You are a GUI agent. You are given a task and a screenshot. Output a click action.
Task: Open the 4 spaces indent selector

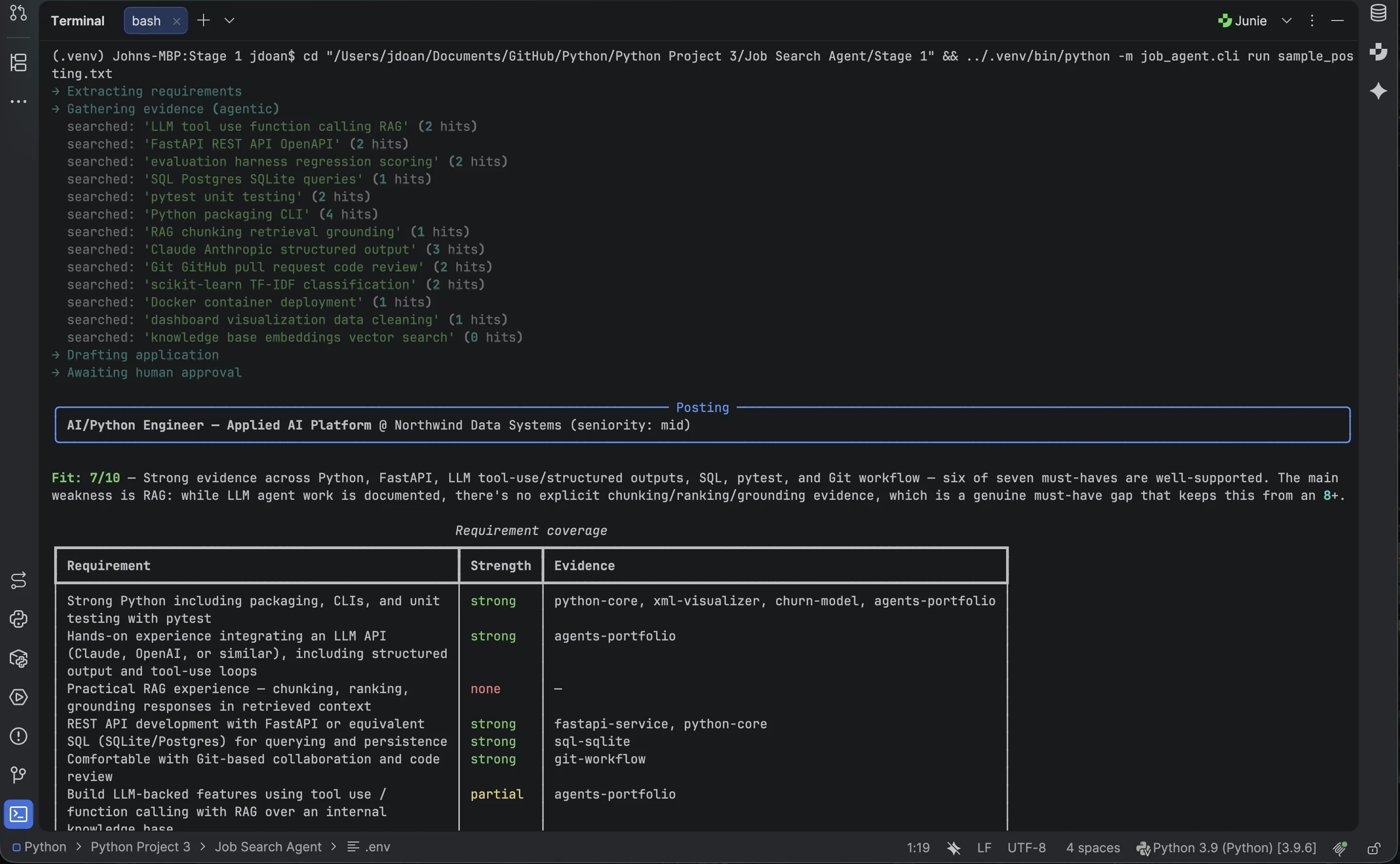point(1092,847)
